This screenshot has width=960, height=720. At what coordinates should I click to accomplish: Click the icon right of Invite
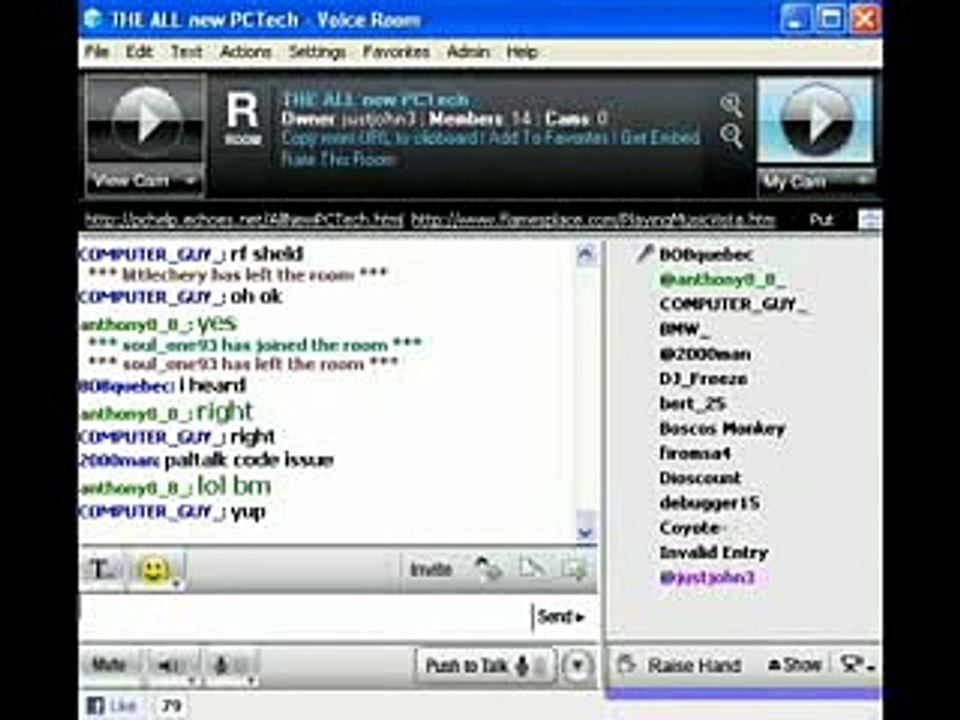point(488,569)
